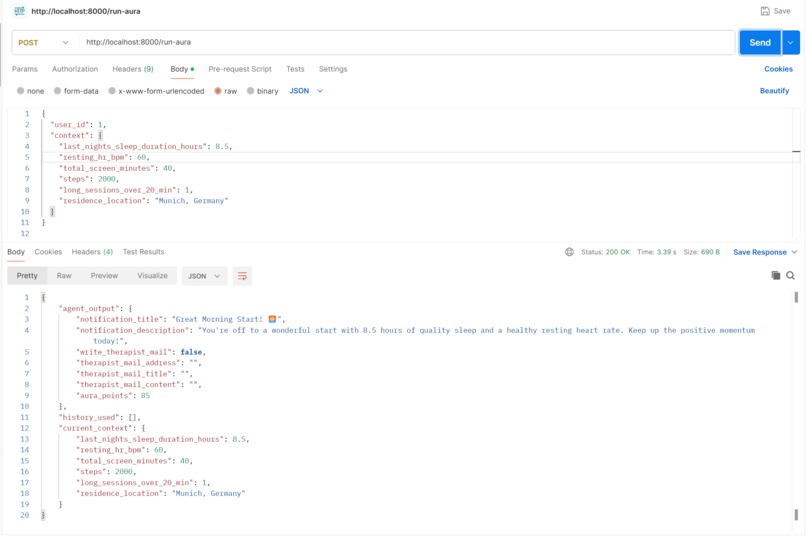The image size is (806, 538).
Task: Click the HTTP request icon beside the title
Action: 20,11
